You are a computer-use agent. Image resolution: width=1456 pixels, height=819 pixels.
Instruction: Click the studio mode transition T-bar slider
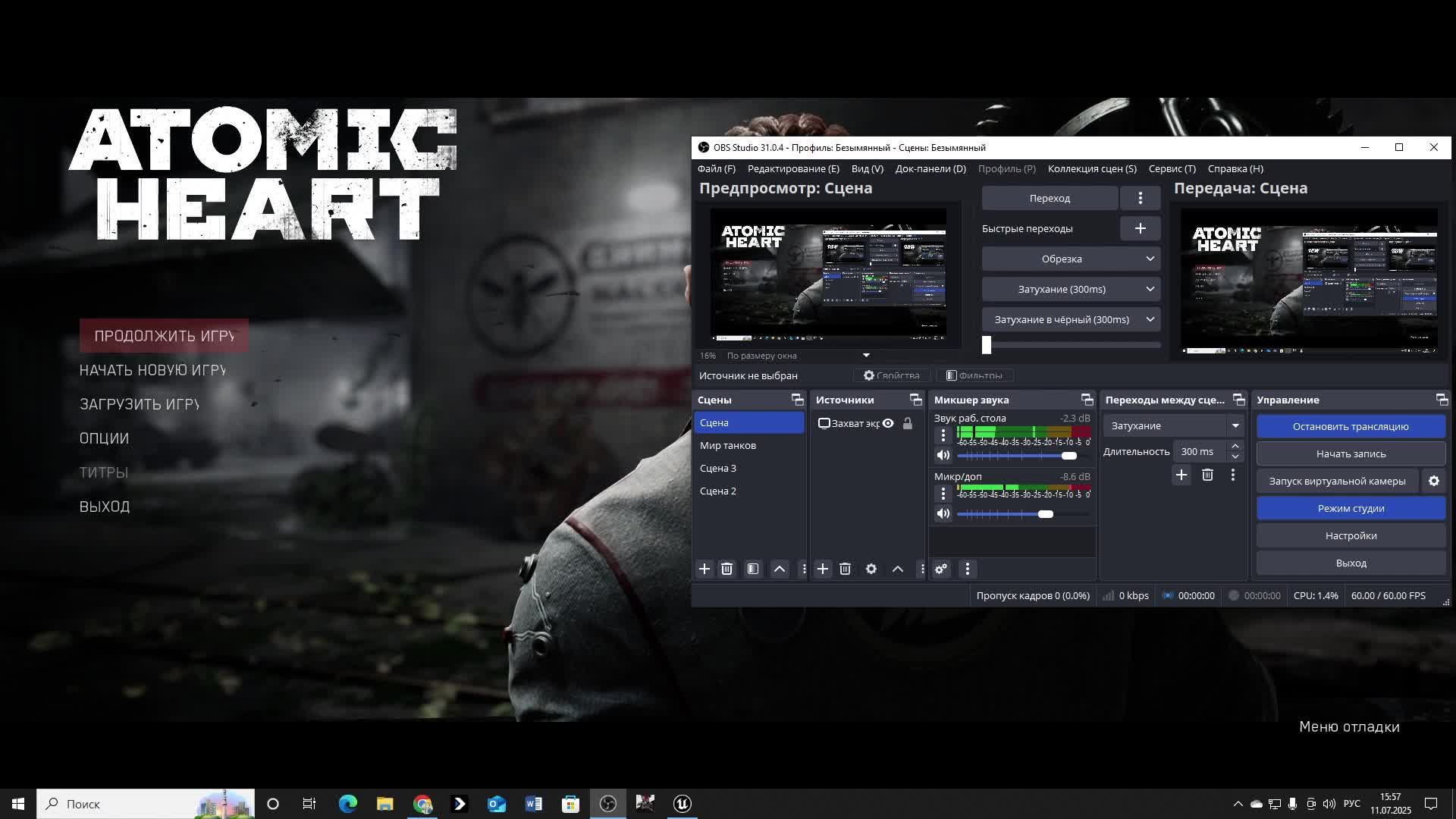(x=1071, y=345)
